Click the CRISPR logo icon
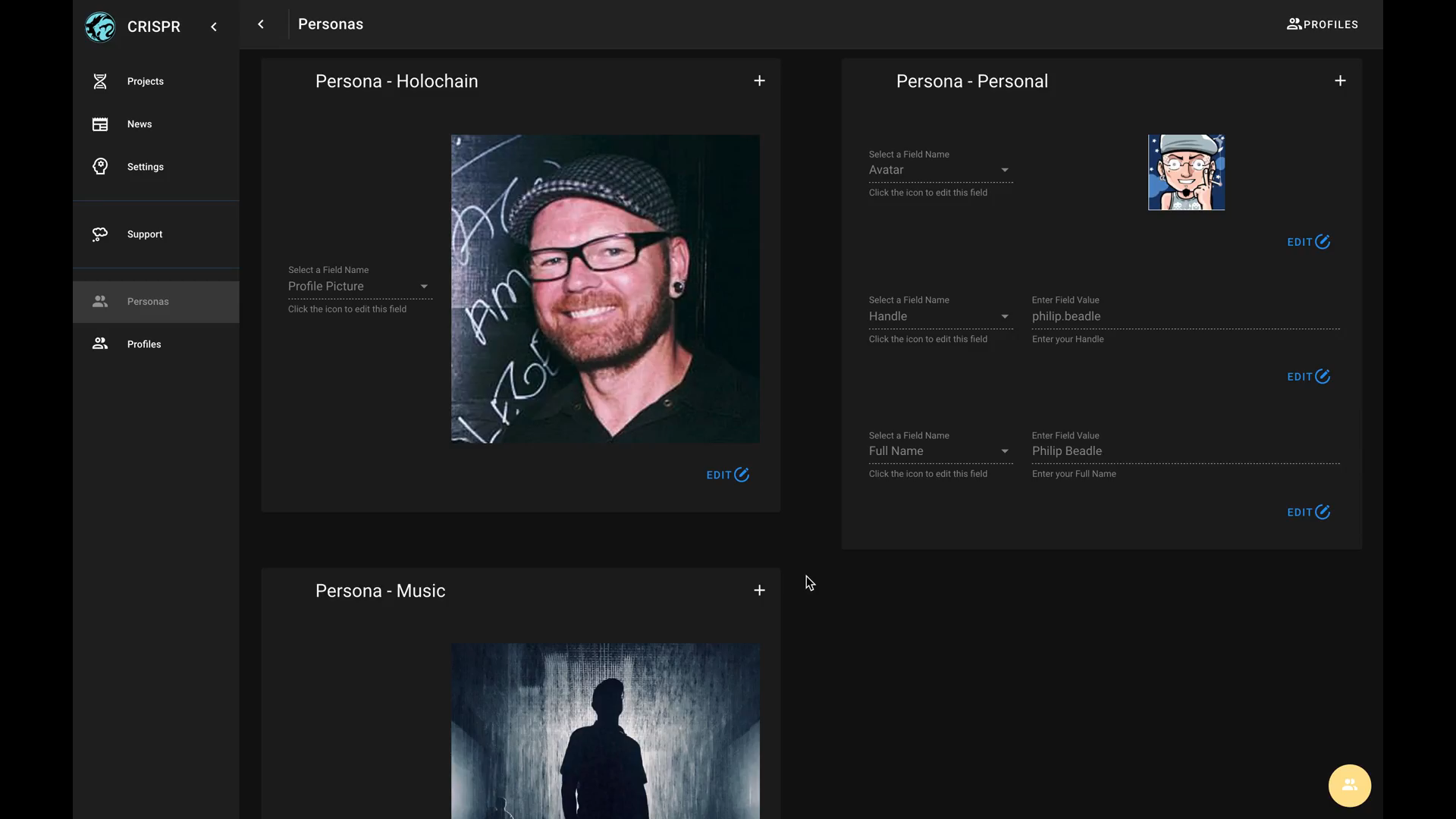The height and width of the screenshot is (819, 1456). 100,27
